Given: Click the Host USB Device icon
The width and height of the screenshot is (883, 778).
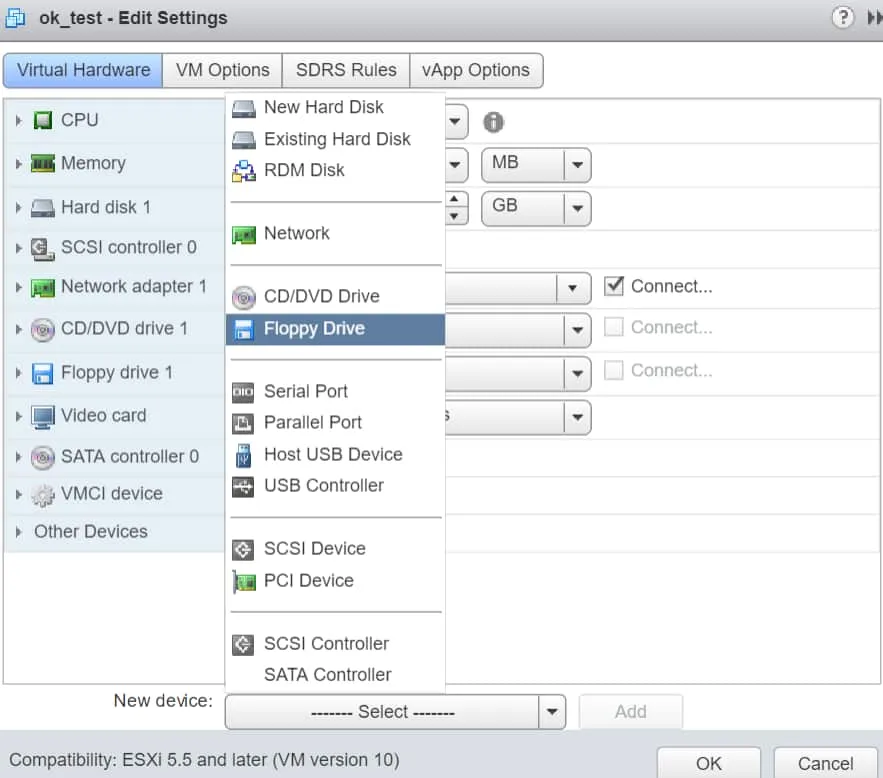Looking at the screenshot, I should coord(244,455).
